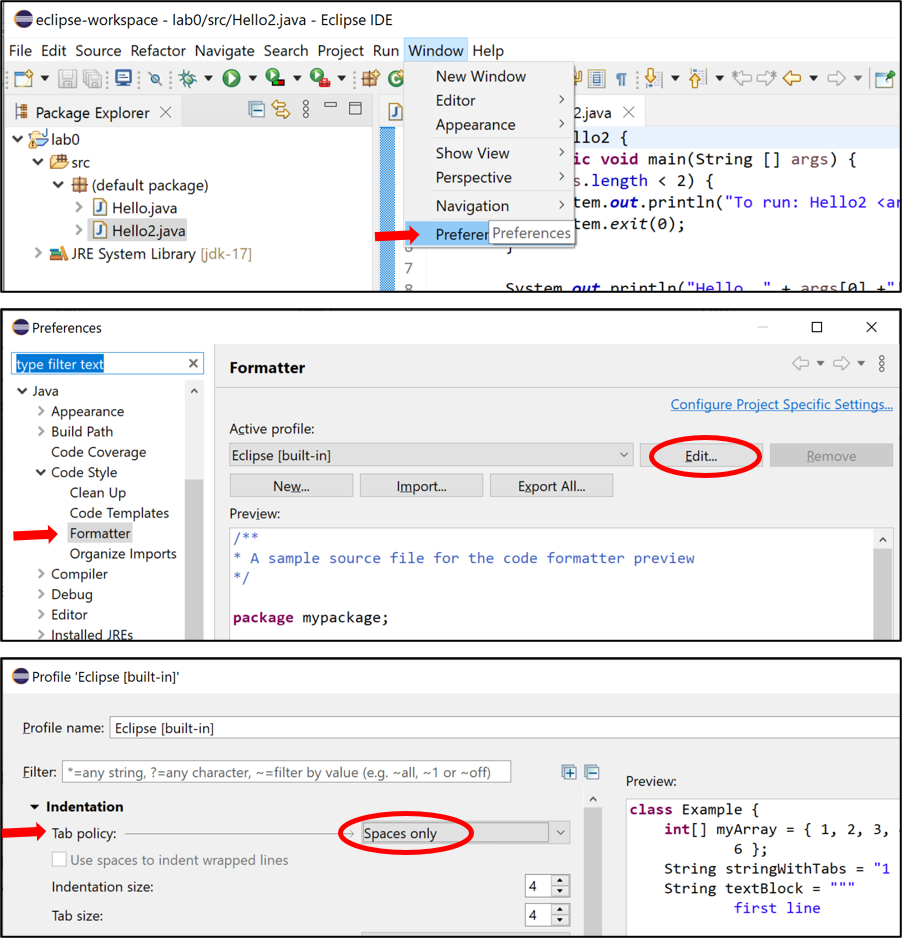
Task: Click Preferences dialog back arrow
Action: [800, 363]
